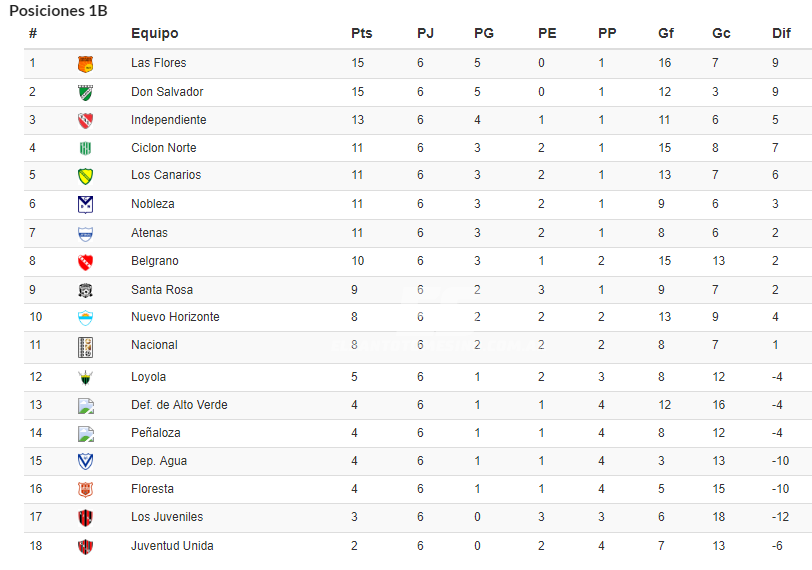Click the Nuevo Horizonte team name
The height and width of the screenshot is (570, 812).
[x=175, y=317]
